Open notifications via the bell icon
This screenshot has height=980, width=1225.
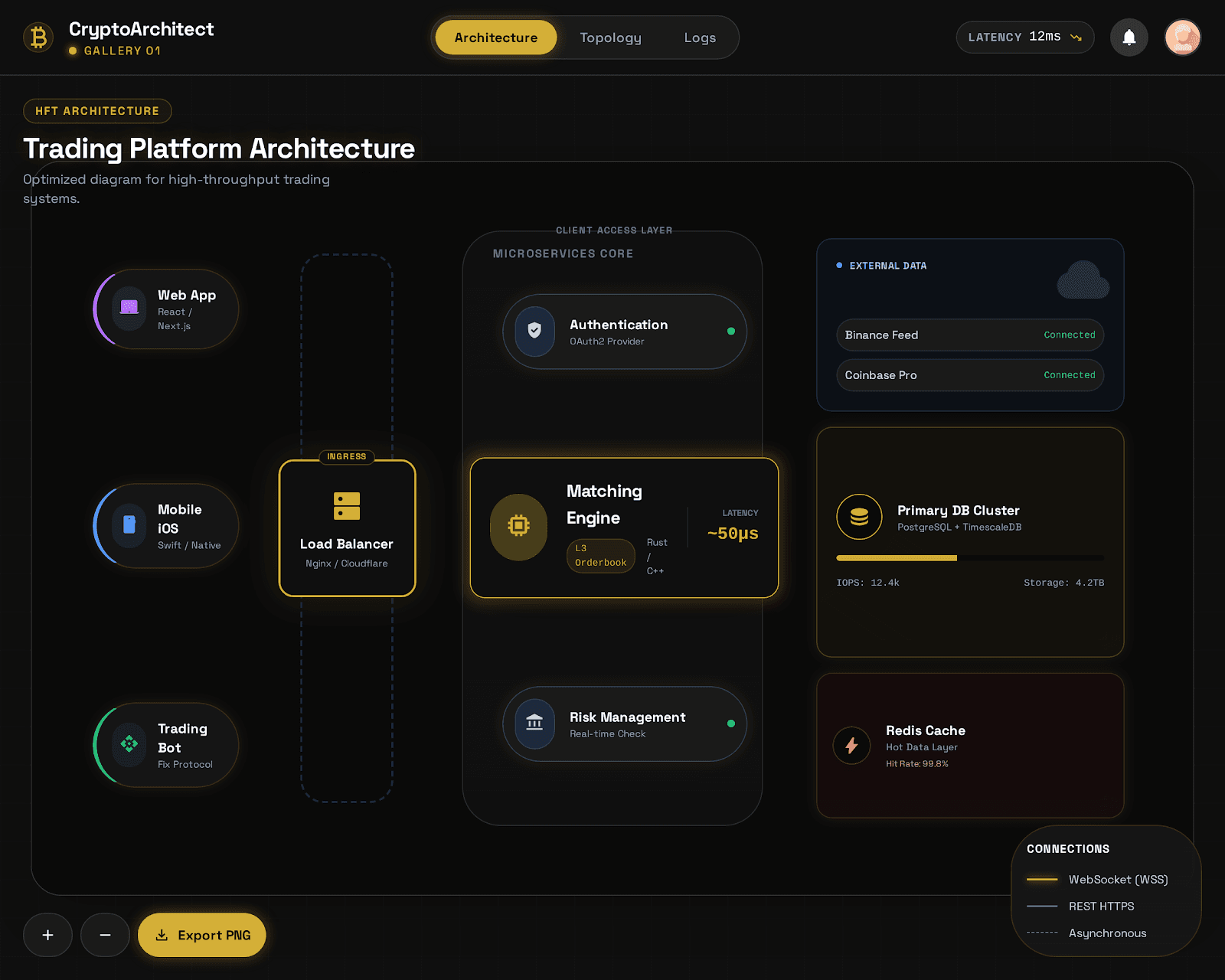coord(1129,37)
